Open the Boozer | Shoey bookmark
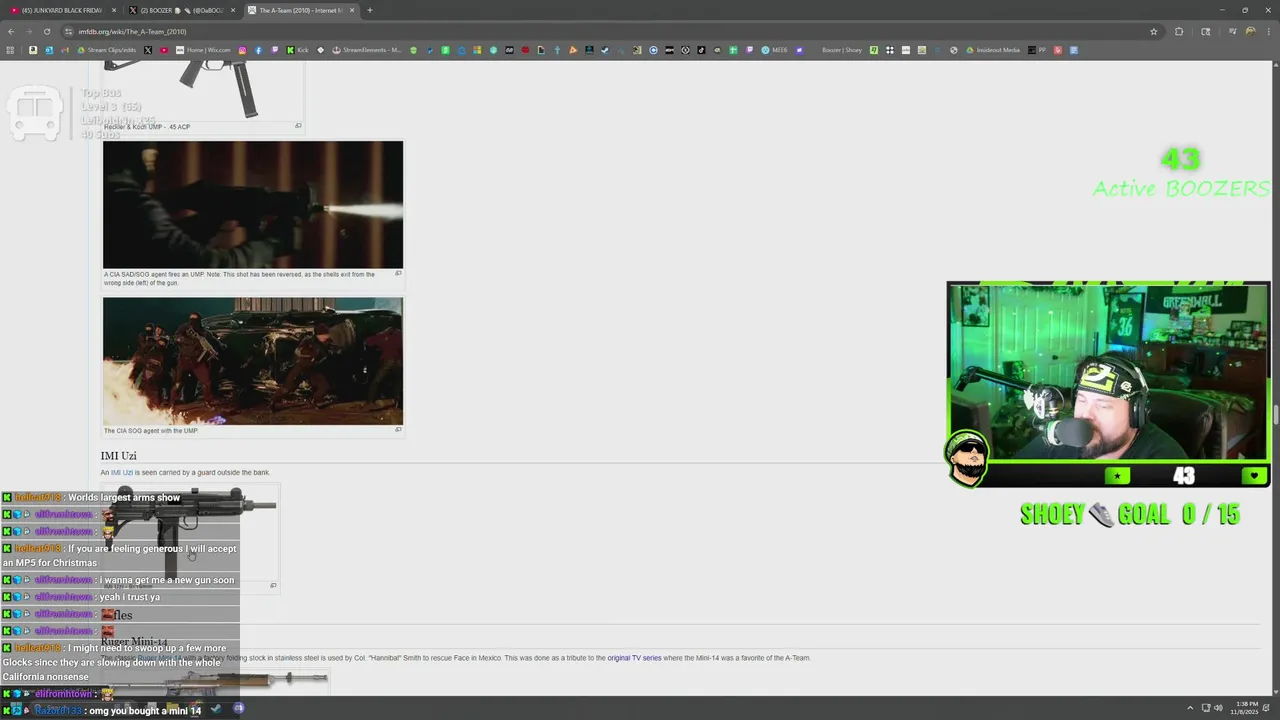 click(x=842, y=50)
